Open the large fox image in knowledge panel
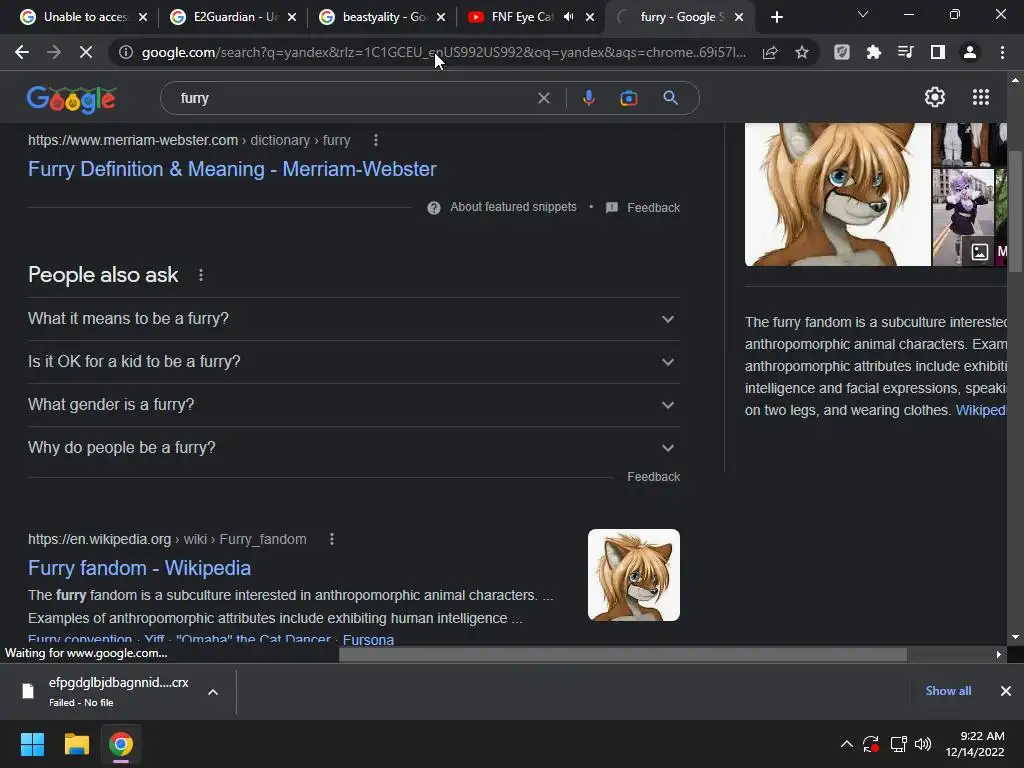The height and width of the screenshot is (768, 1024). tap(837, 195)
